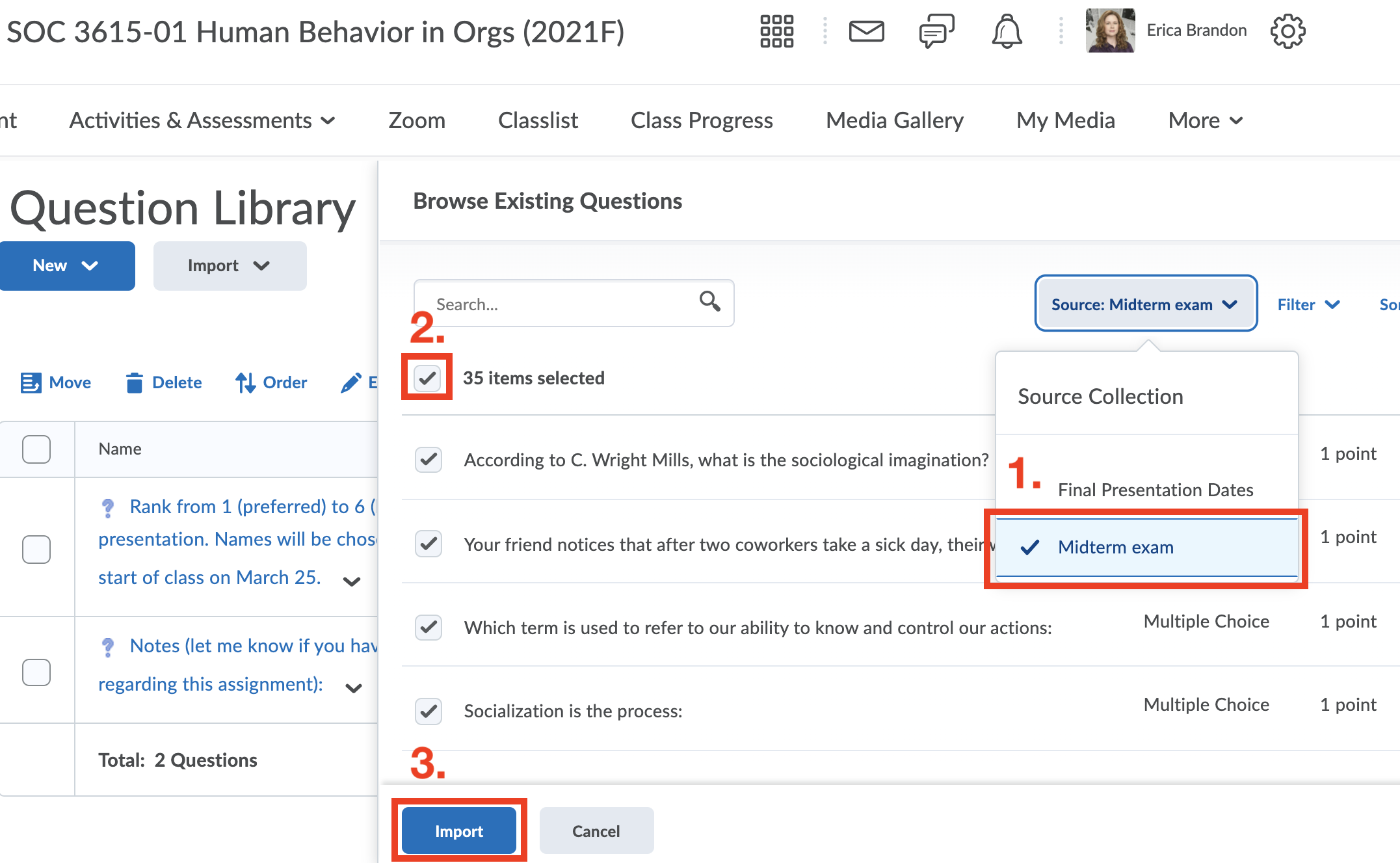Click the Delete trash icon

[135, 382]
